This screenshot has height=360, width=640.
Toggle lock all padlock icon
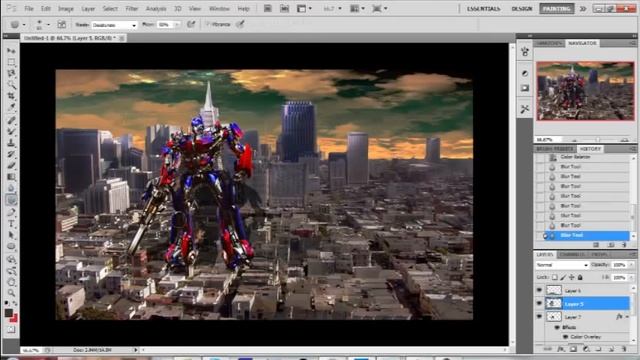[x=580, y=277]
